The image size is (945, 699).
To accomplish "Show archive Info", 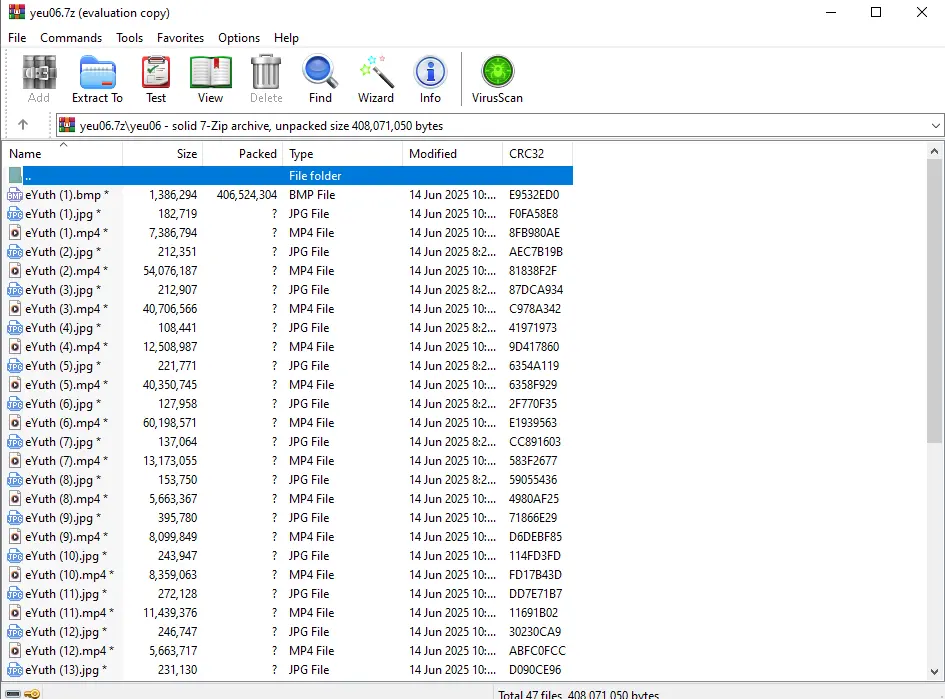I will click(x=430, y=80).
